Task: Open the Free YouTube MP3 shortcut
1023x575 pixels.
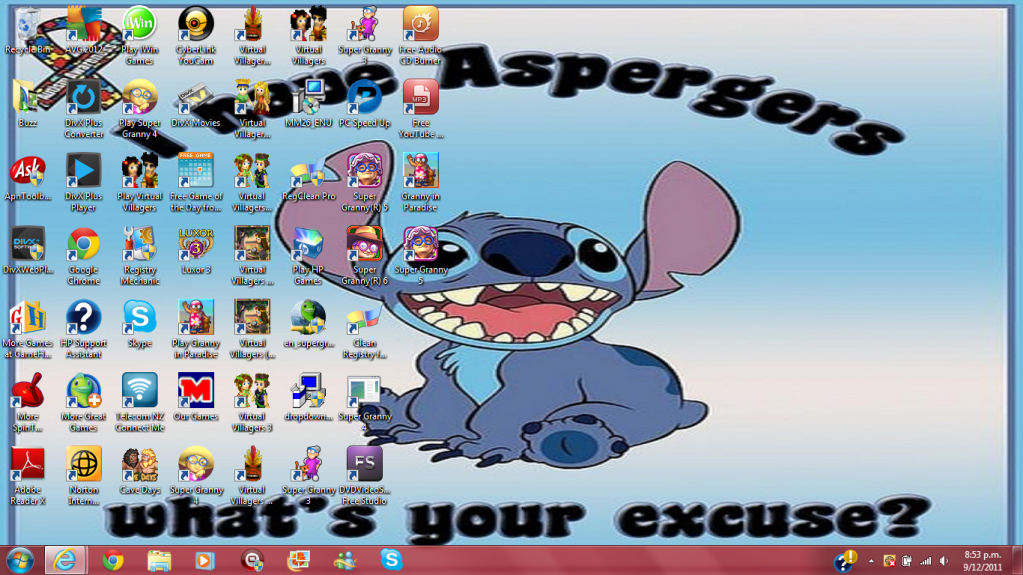Action: [421, 109]
